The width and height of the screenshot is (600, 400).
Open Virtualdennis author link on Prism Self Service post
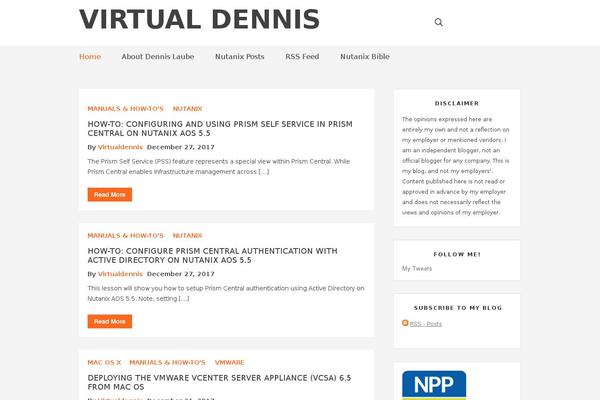(120, 147)
